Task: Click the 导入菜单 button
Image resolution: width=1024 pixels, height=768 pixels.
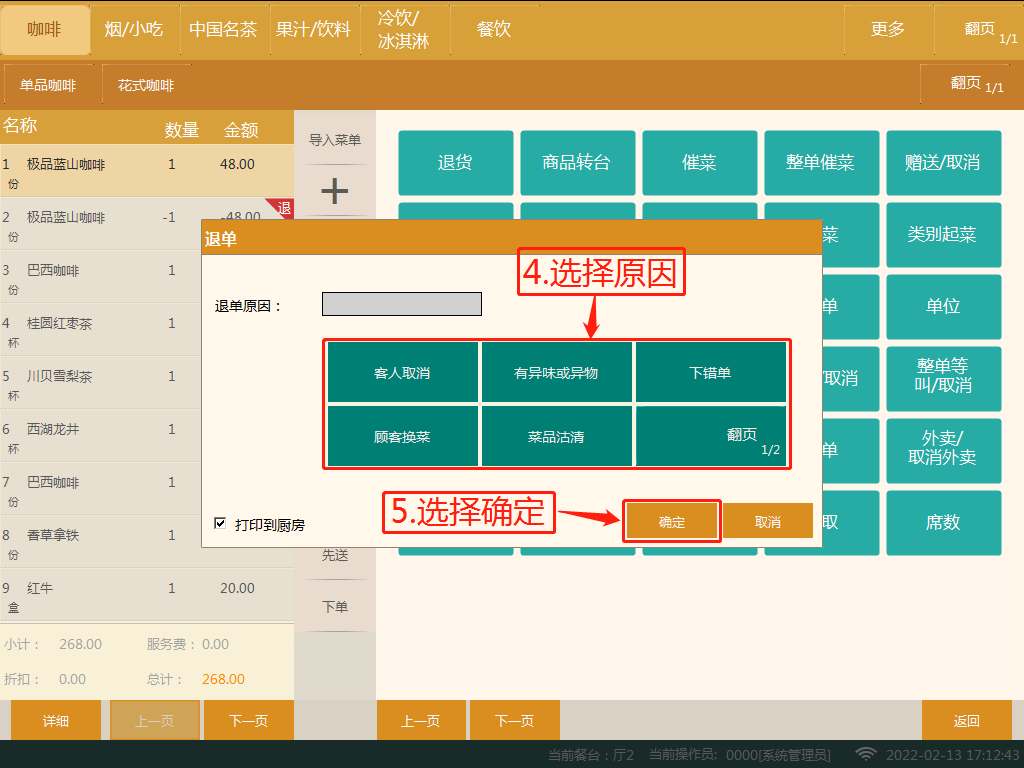Action: click(x=335, y=140)
